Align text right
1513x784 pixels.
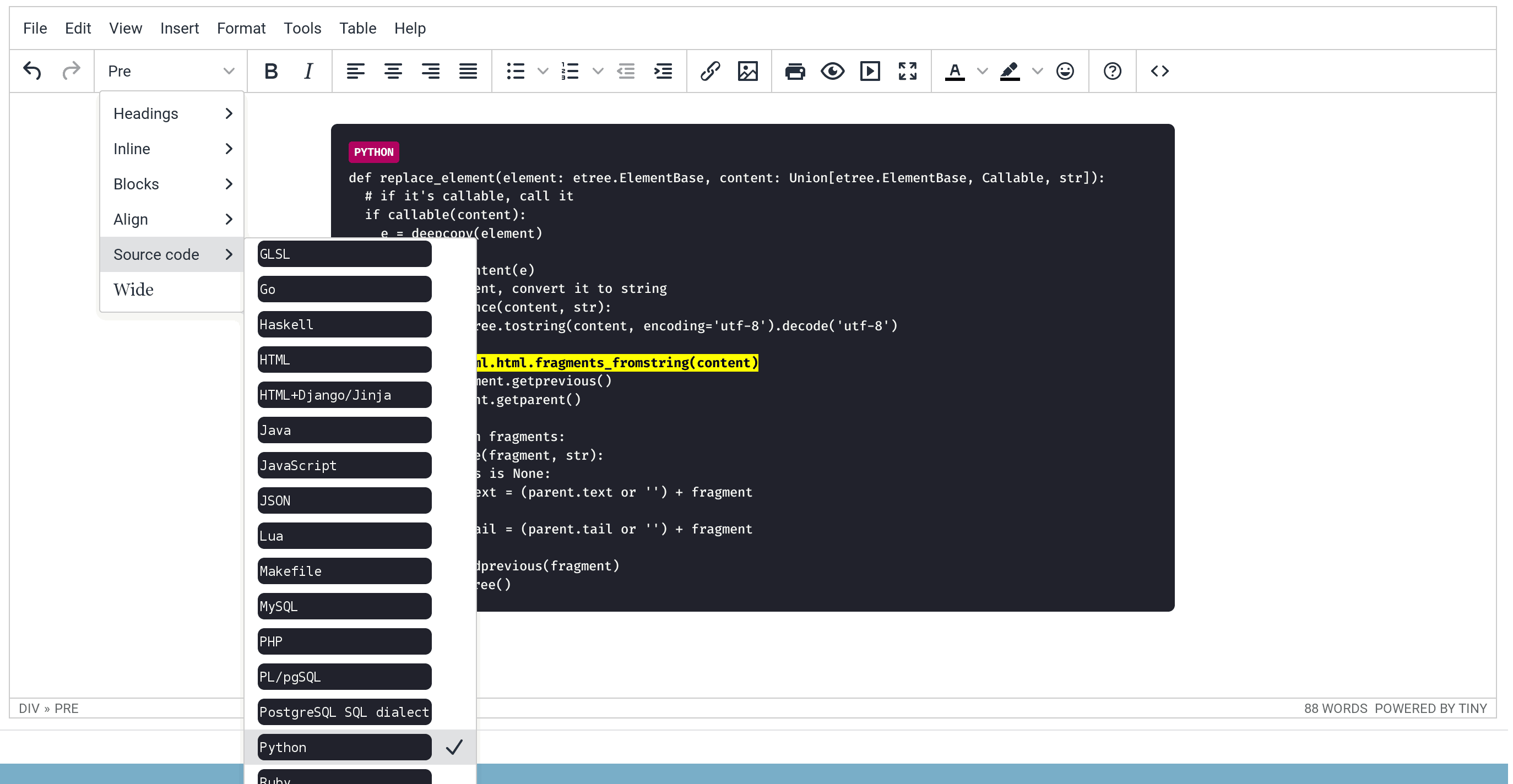coord(431,71)
